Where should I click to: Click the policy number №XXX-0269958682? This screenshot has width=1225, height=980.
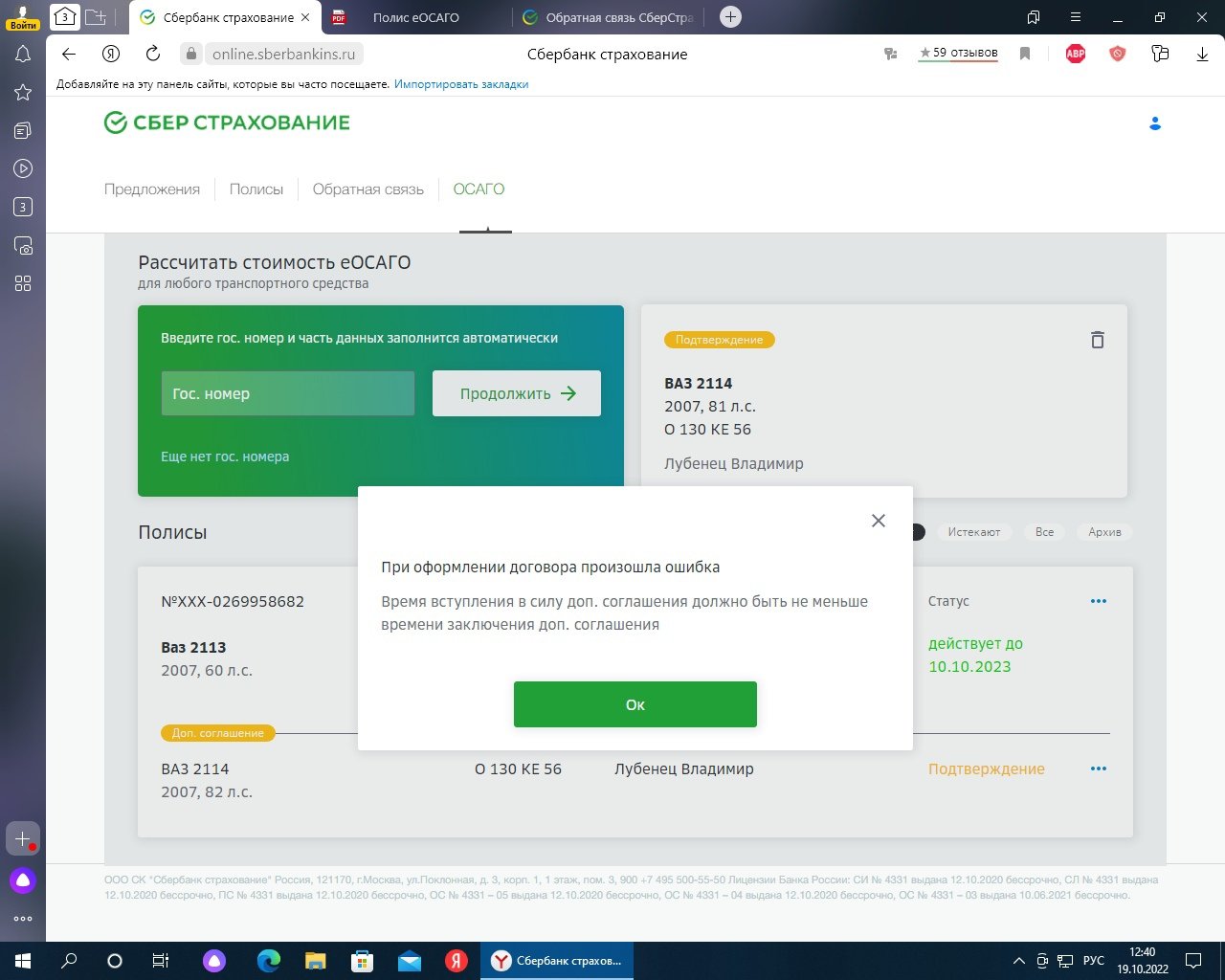[x=233, y=601]
